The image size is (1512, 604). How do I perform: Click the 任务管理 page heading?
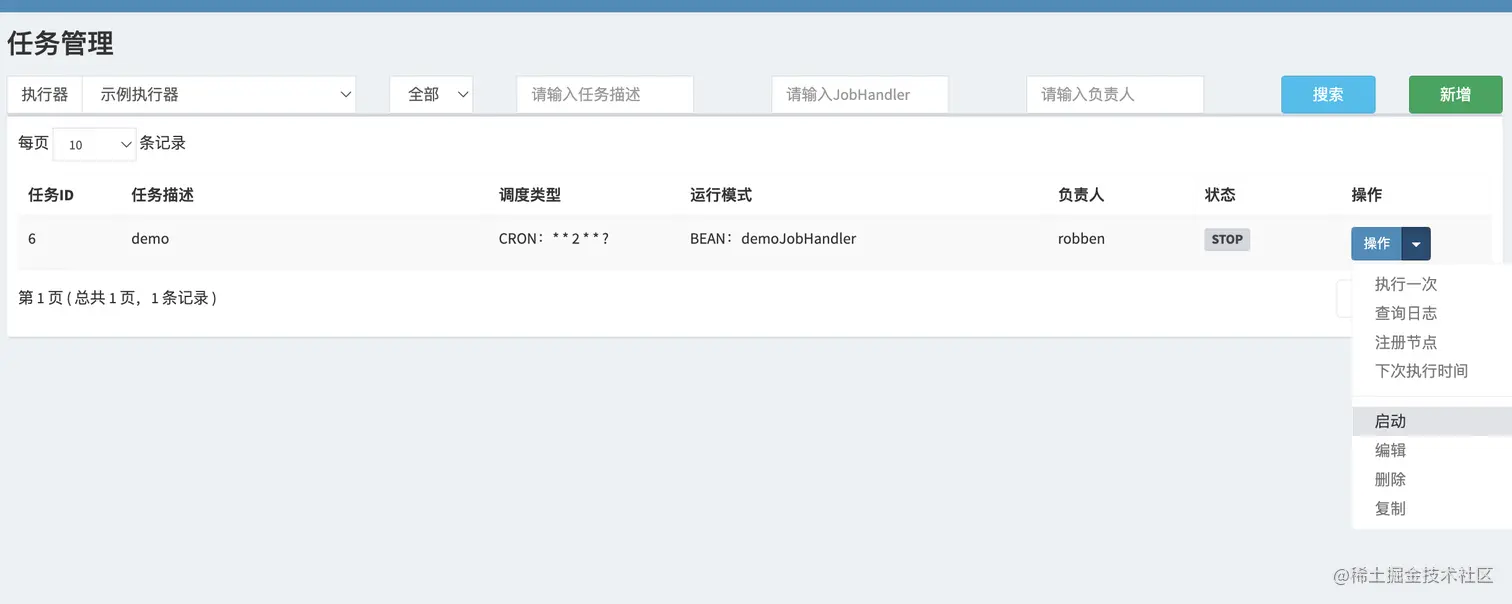coord(60,43)
